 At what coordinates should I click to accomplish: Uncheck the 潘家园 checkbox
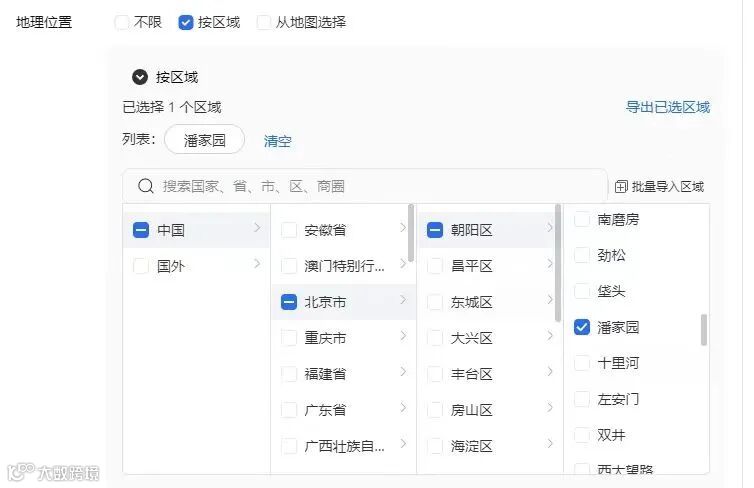pyautogui.click(x=582, y=327)
